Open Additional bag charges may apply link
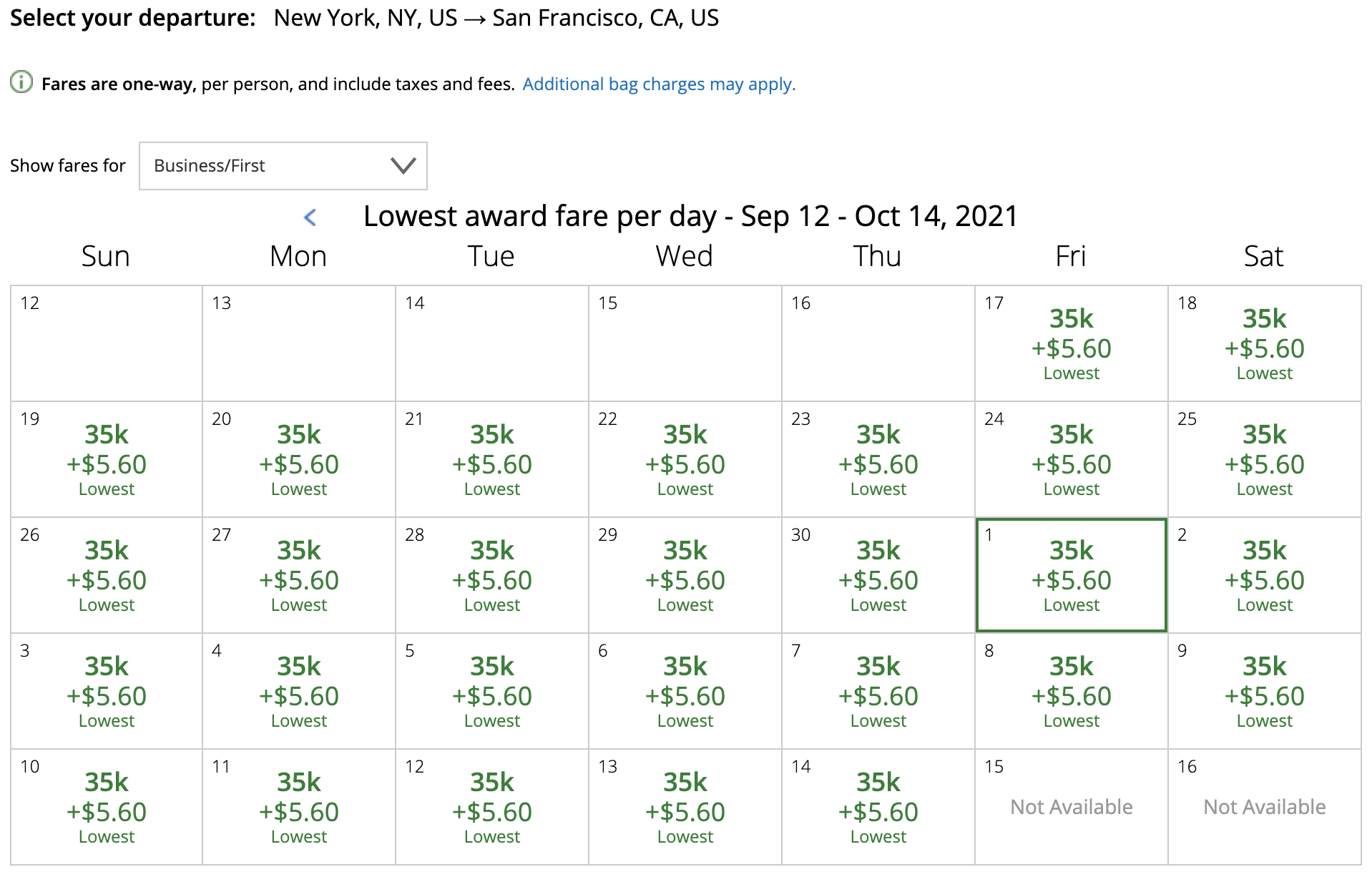 (659, 84)
